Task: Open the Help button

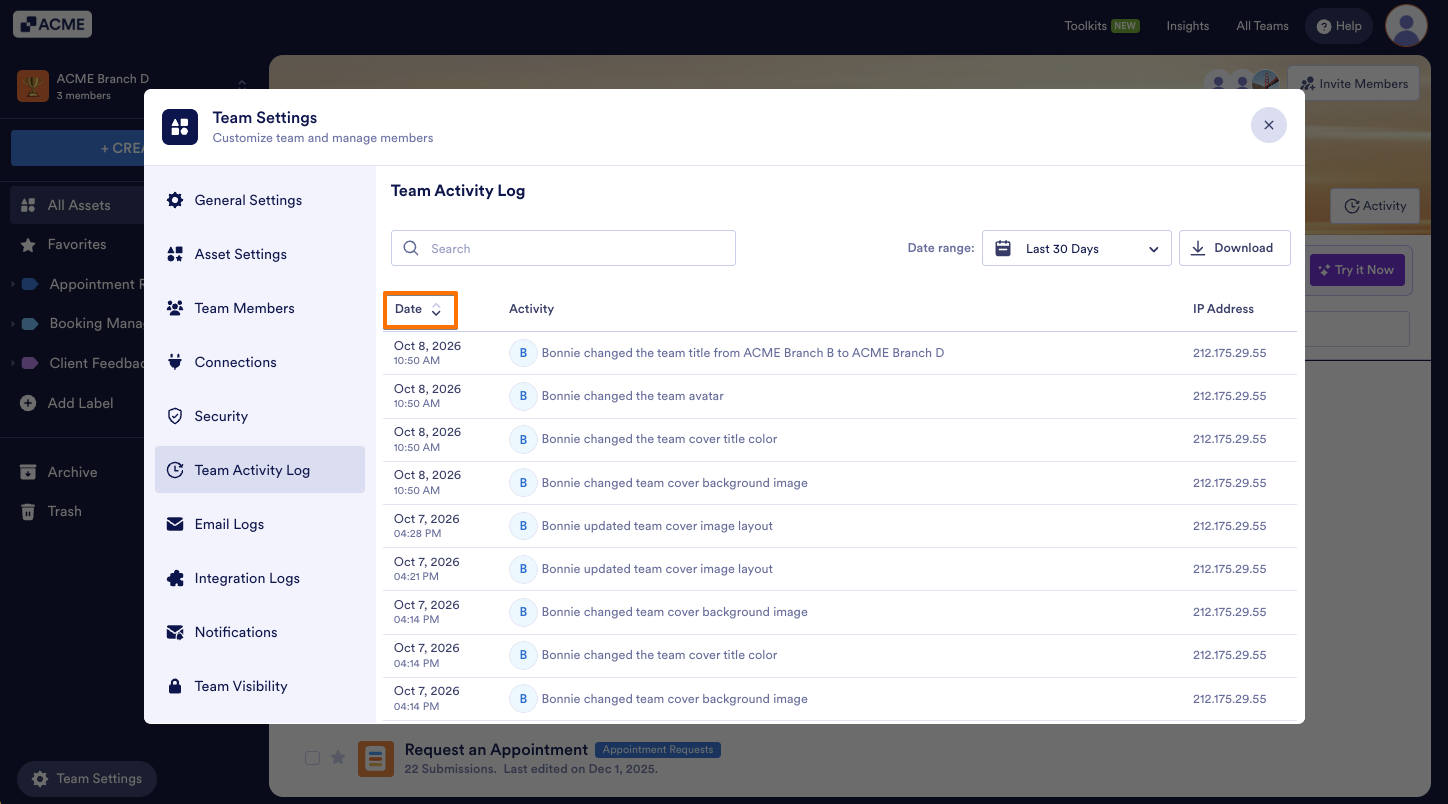Action: tap(1339, 26)
